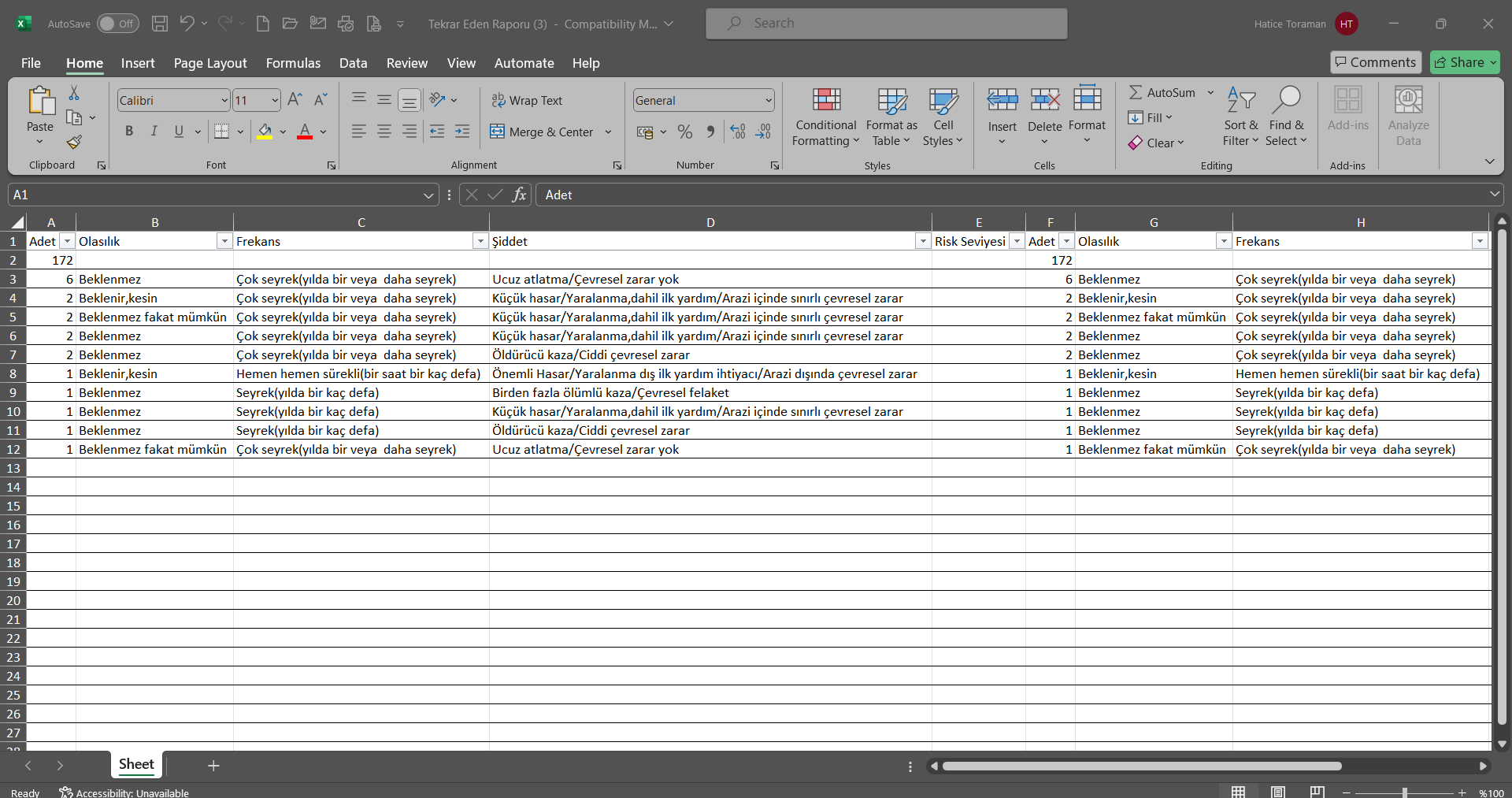The width and height of the screenshot is (1512, 798).
Task: Click the Decrease Indent icon
Action: (437, 132)
